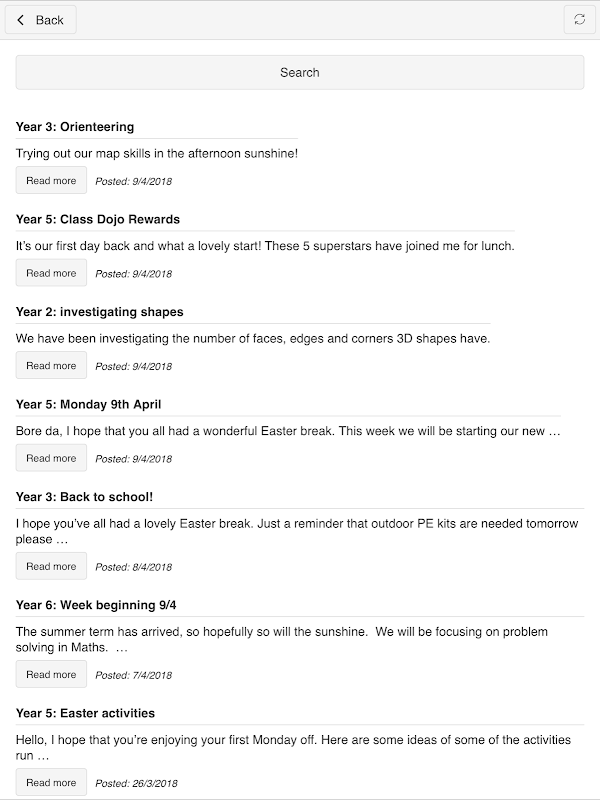Read more on Year 5: Easter activities
The image size is (600, 800).
click(51, 782)
